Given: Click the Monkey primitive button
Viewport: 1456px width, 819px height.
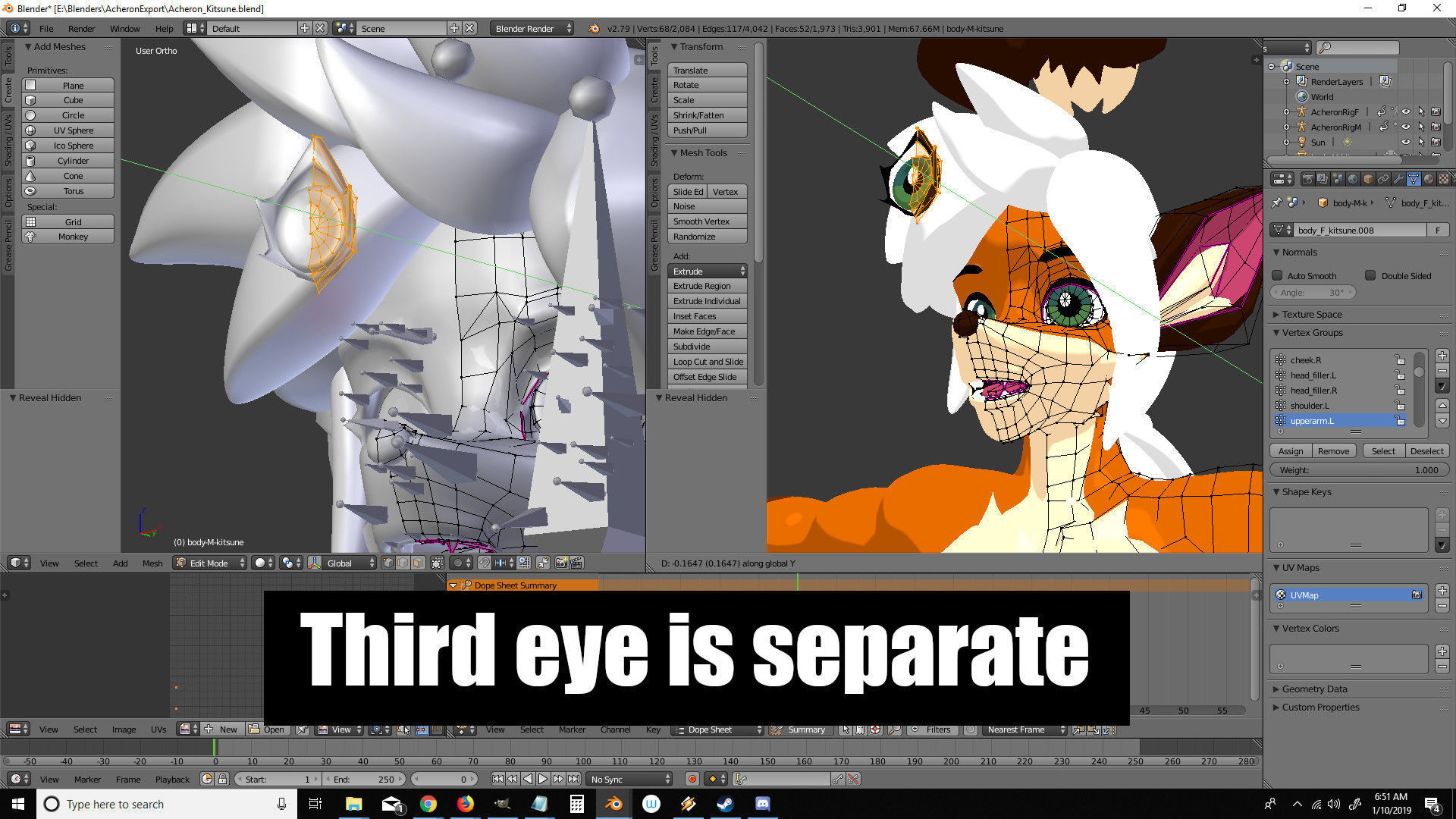Looking at the screenshot, I should coord(68,237).
